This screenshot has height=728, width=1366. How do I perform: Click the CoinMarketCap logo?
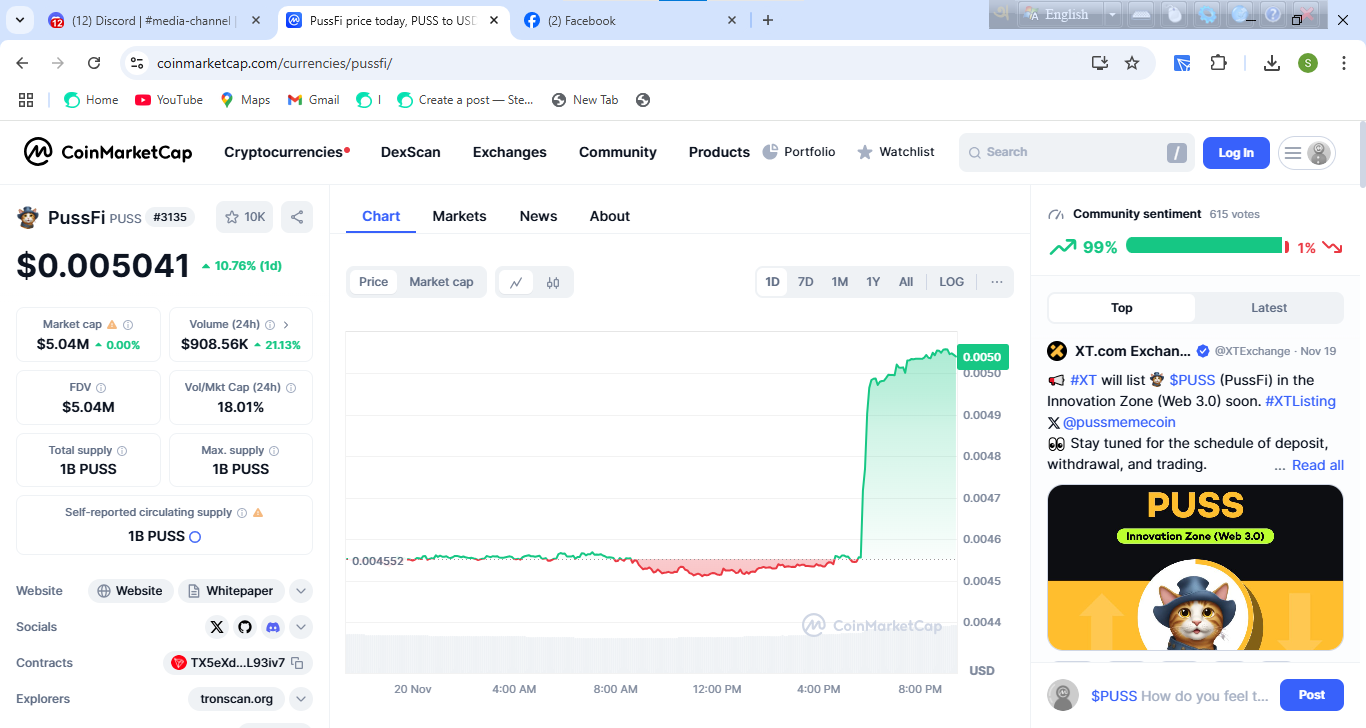[x=108, y=152]
